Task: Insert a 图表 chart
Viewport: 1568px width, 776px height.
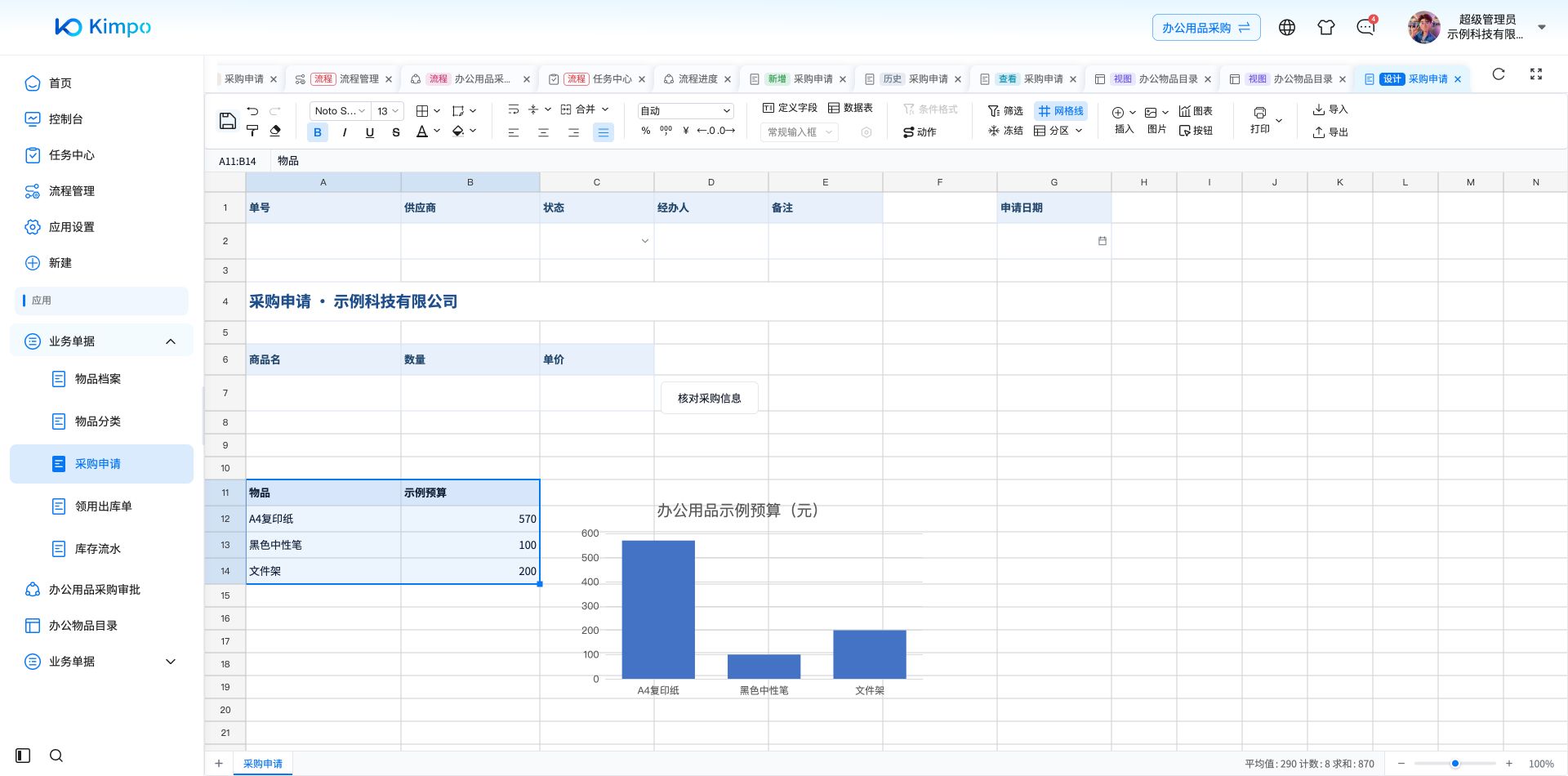Action: pos(1196,110)
